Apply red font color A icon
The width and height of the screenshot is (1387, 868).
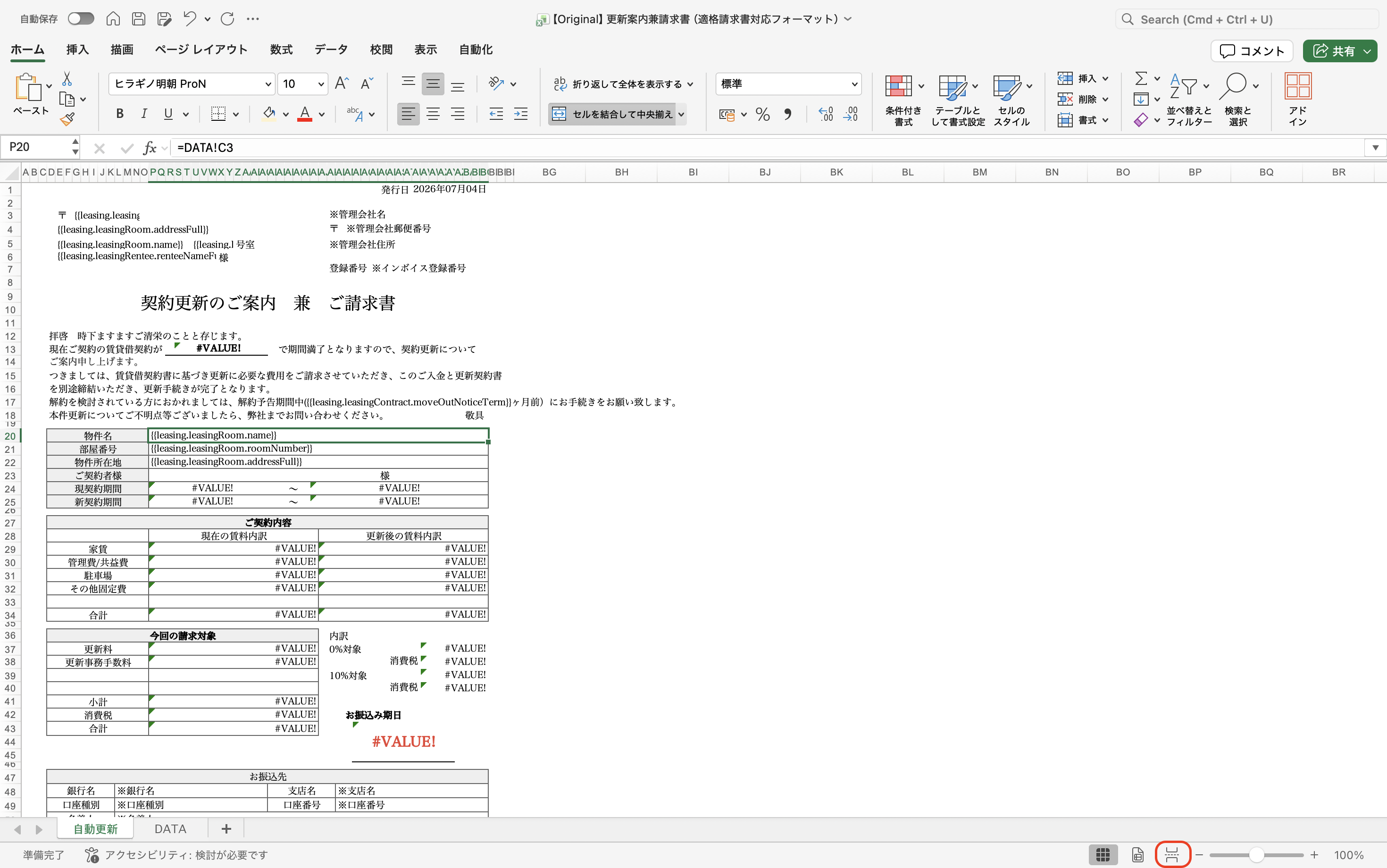tap(305, 114)
